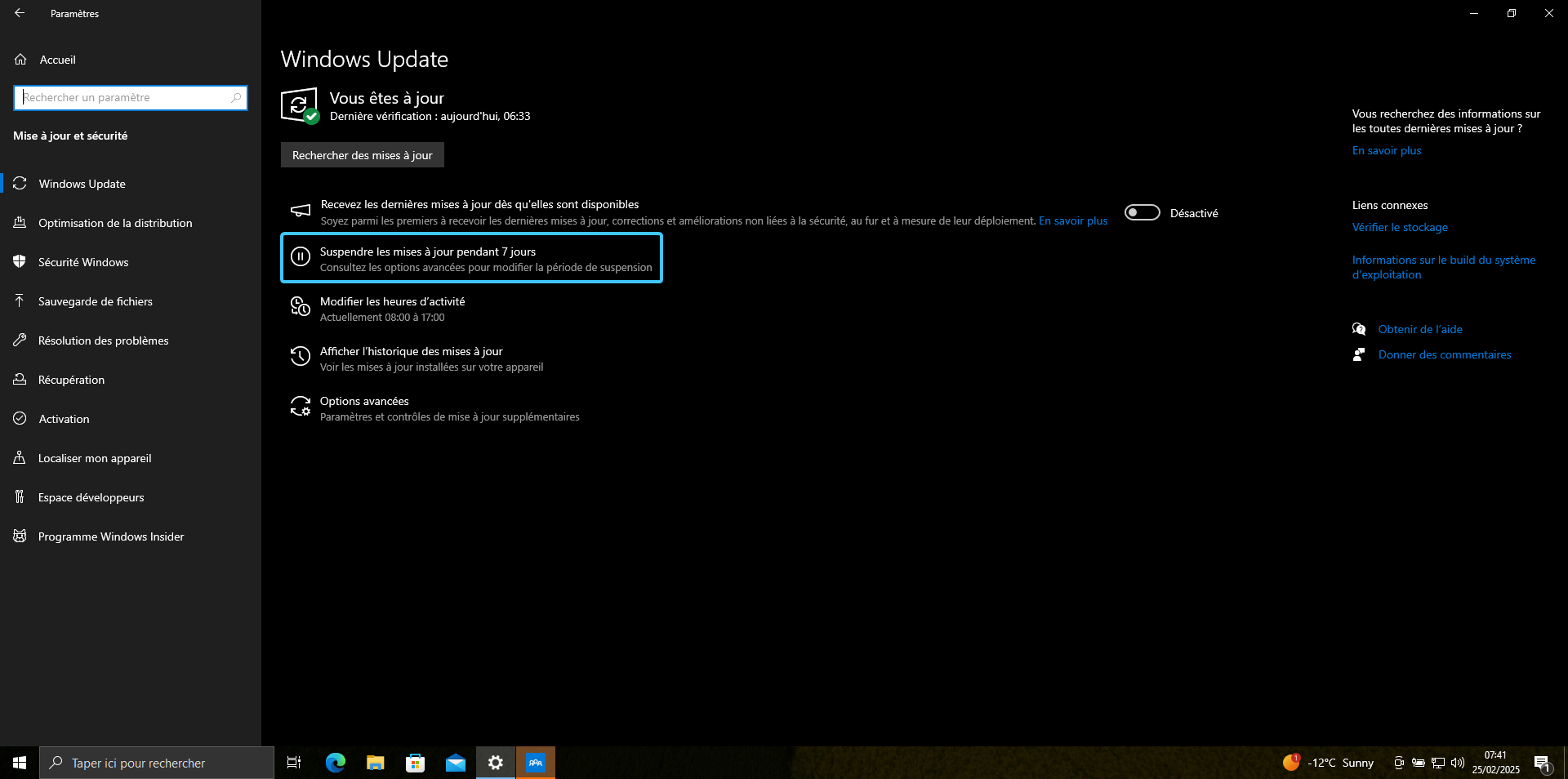Open Optimisation de la distribution icon
This screenshot has width=1568, height=779.
coord(20,223)
